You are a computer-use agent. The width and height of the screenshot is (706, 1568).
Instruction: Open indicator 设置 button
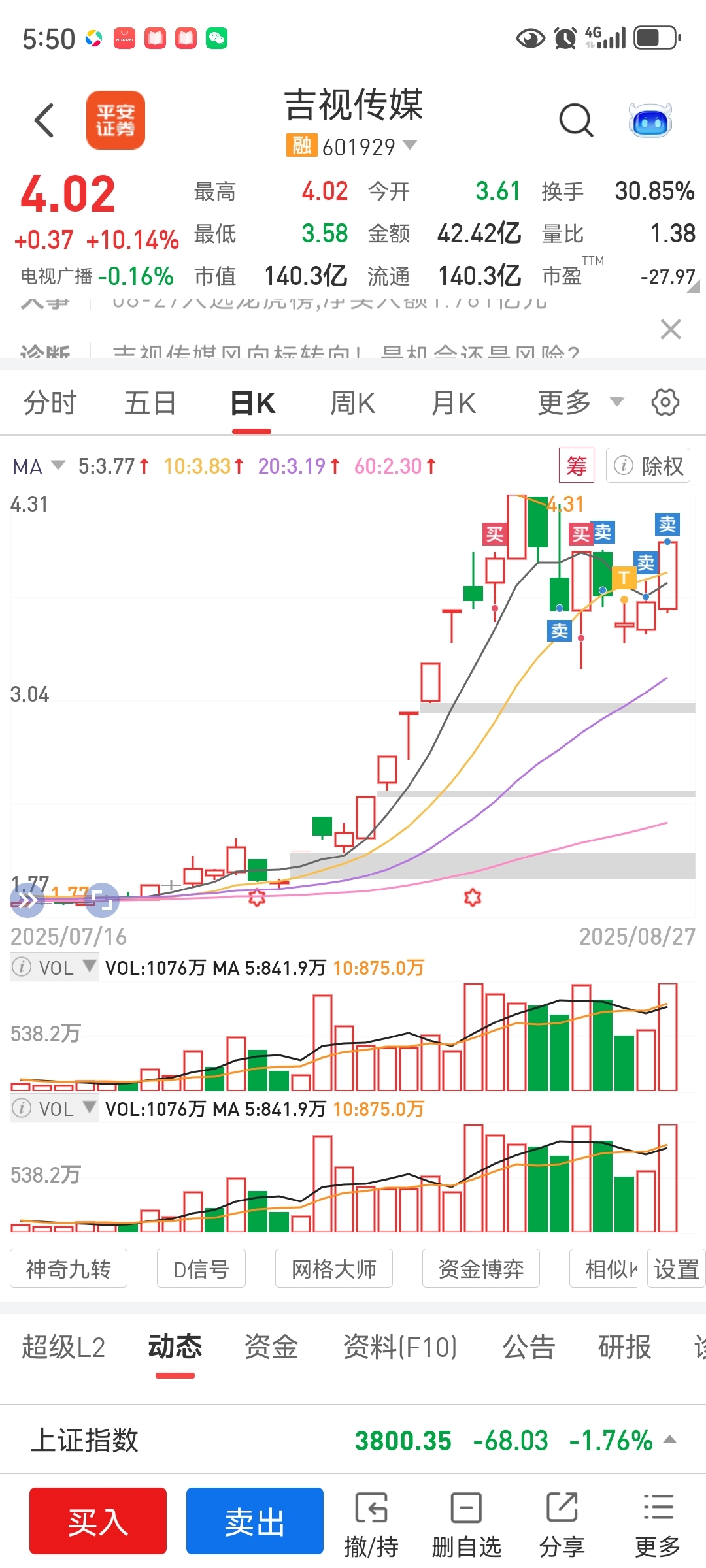(x=677, y=1269)
